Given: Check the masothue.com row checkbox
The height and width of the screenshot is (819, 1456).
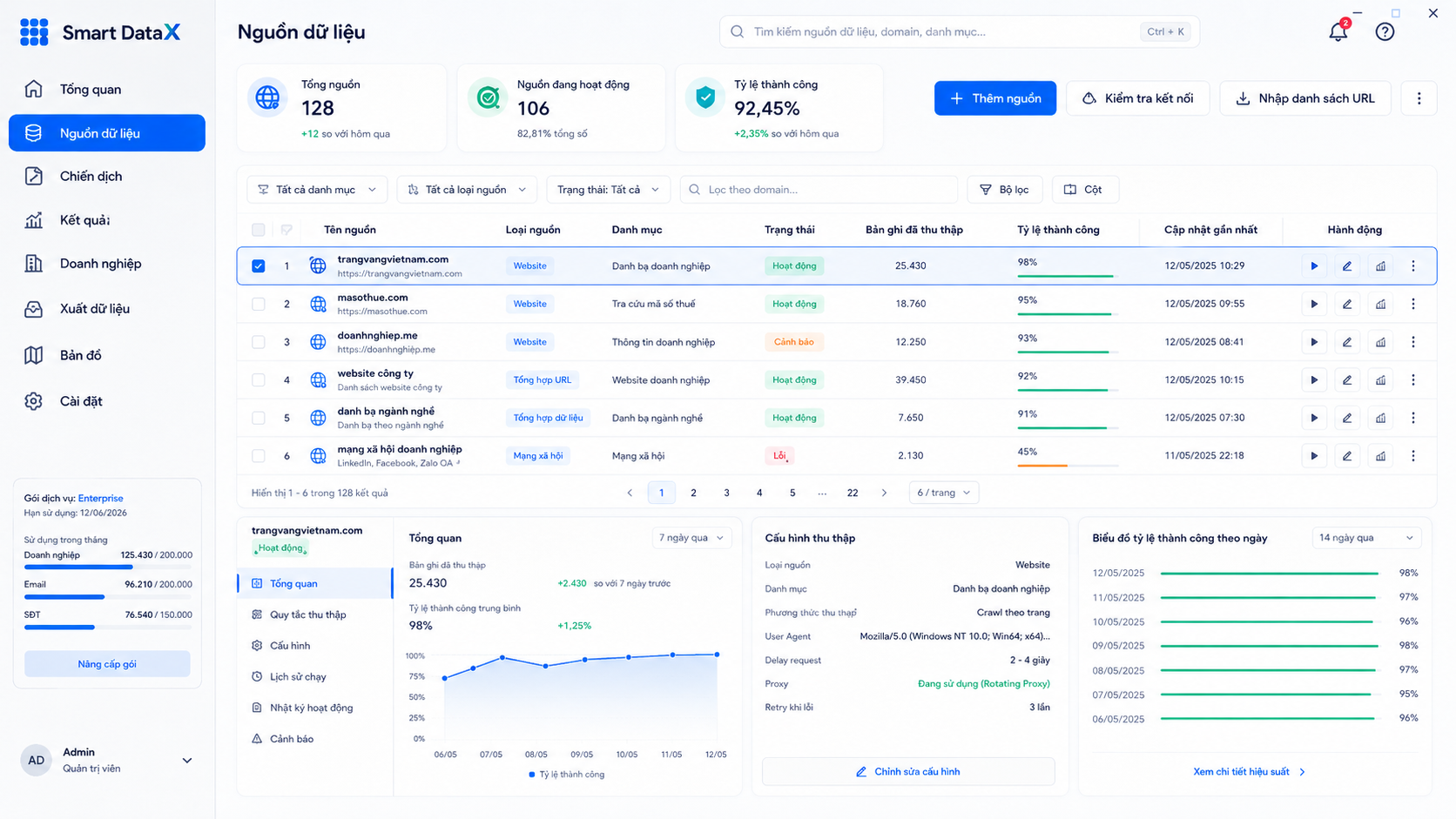Looking at the screenshot, I should click(x=259, y=304).
